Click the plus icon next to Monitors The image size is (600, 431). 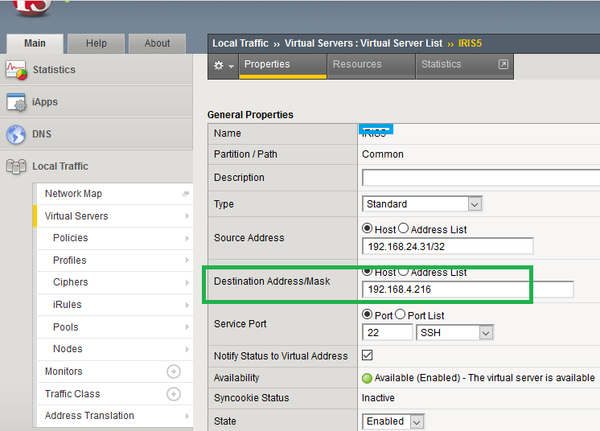(x=173, y=371)
